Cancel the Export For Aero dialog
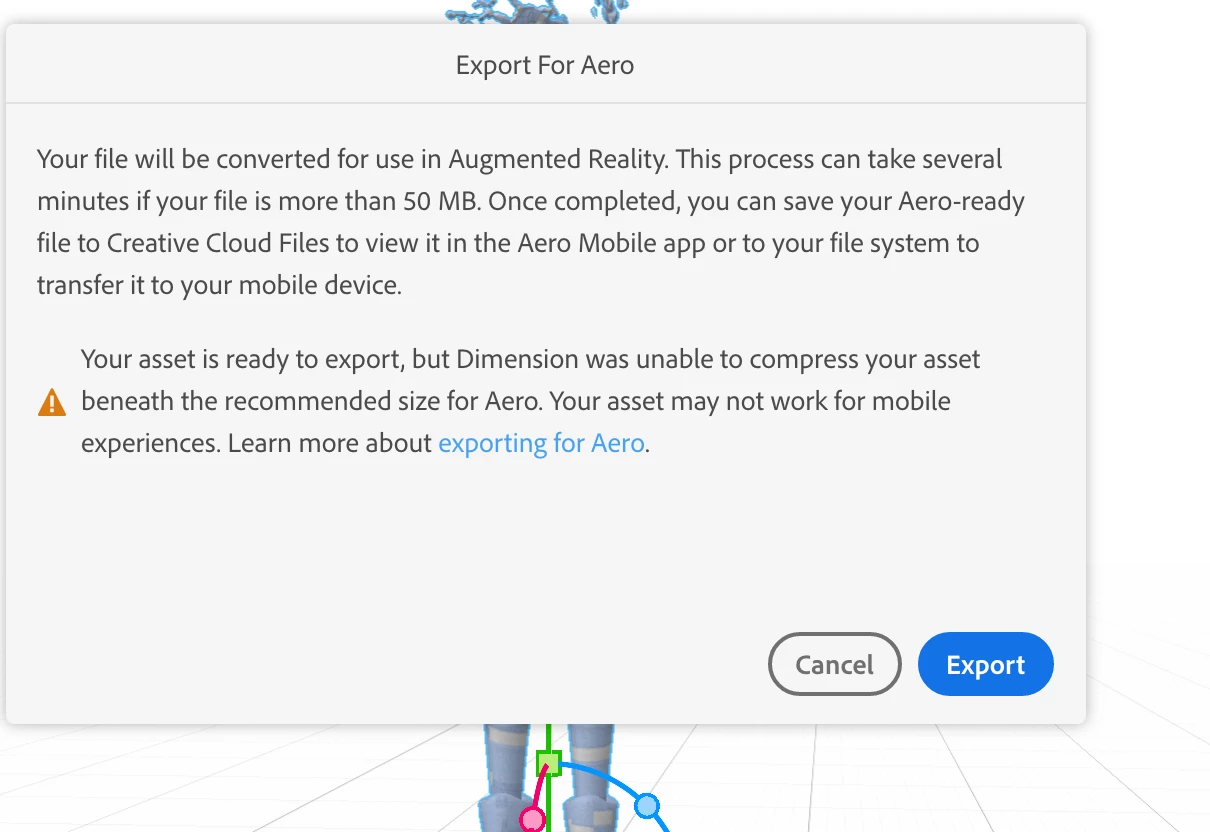Viewport: 1210px width, 832px height. pyautogui.click(x=834, y=664)
